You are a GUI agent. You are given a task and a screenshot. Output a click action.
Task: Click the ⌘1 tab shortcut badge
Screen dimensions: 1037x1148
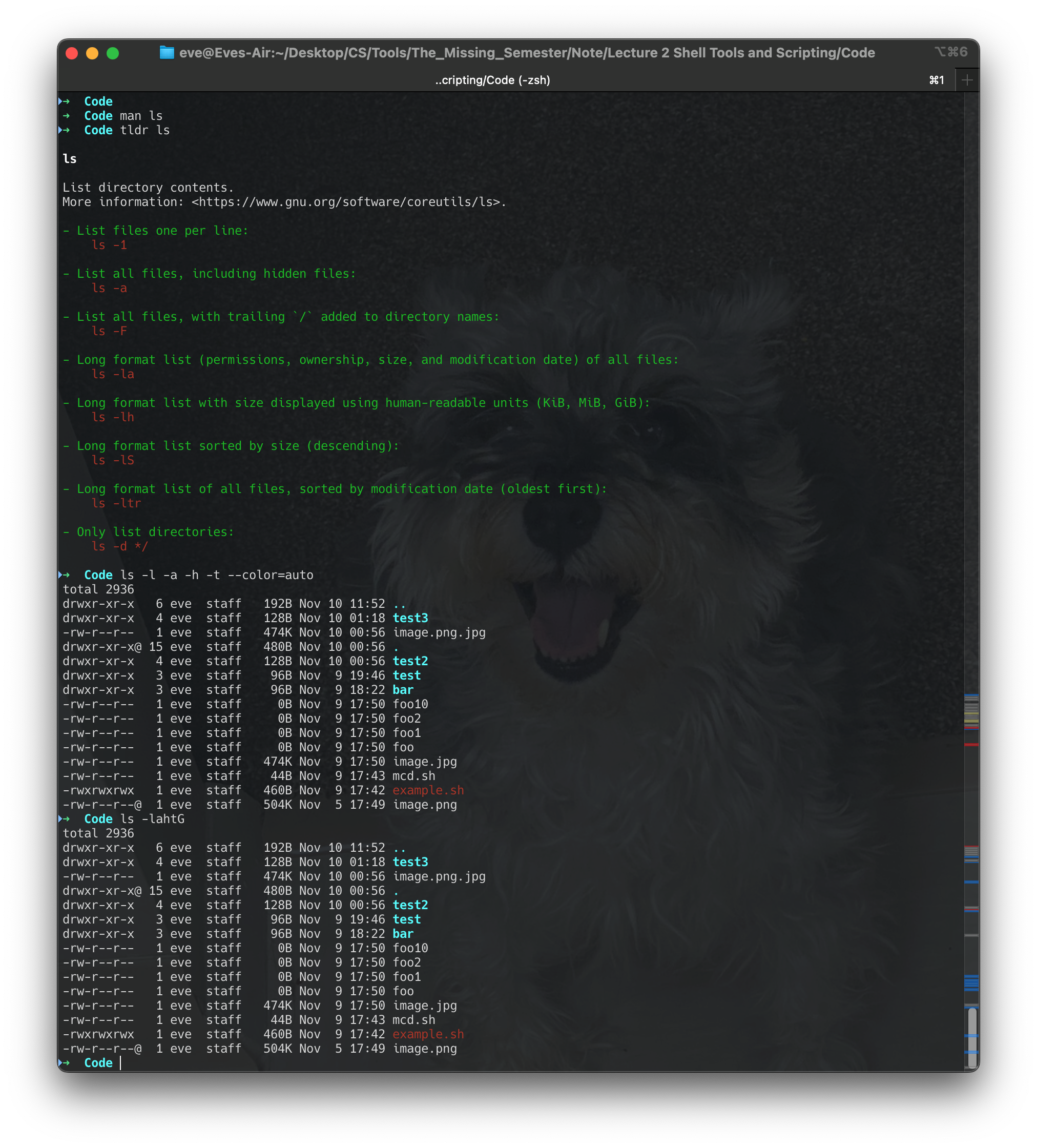pos(936,80)
